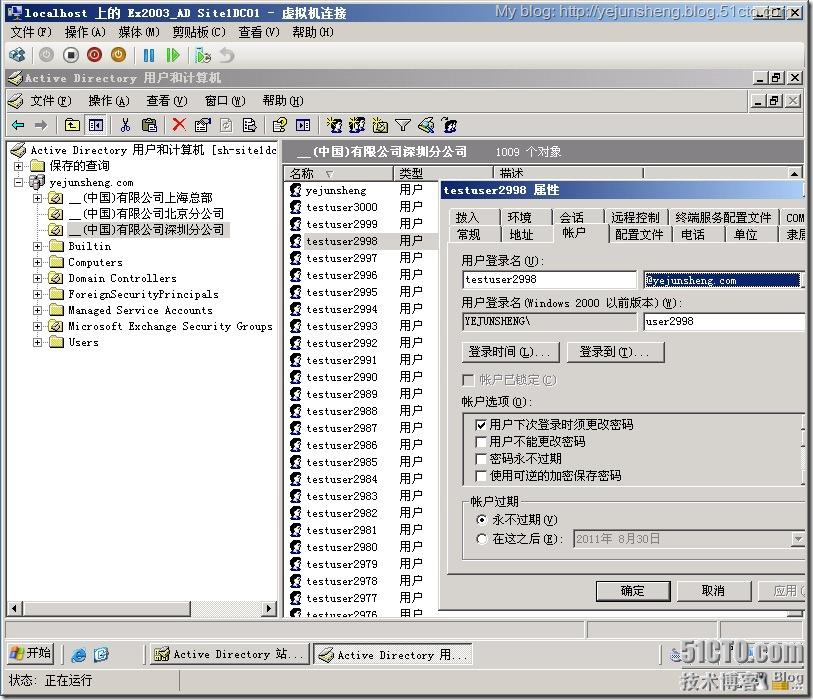Click the paste clipboard icon
This screenshot has height=700, width=813.
(149, 125)
